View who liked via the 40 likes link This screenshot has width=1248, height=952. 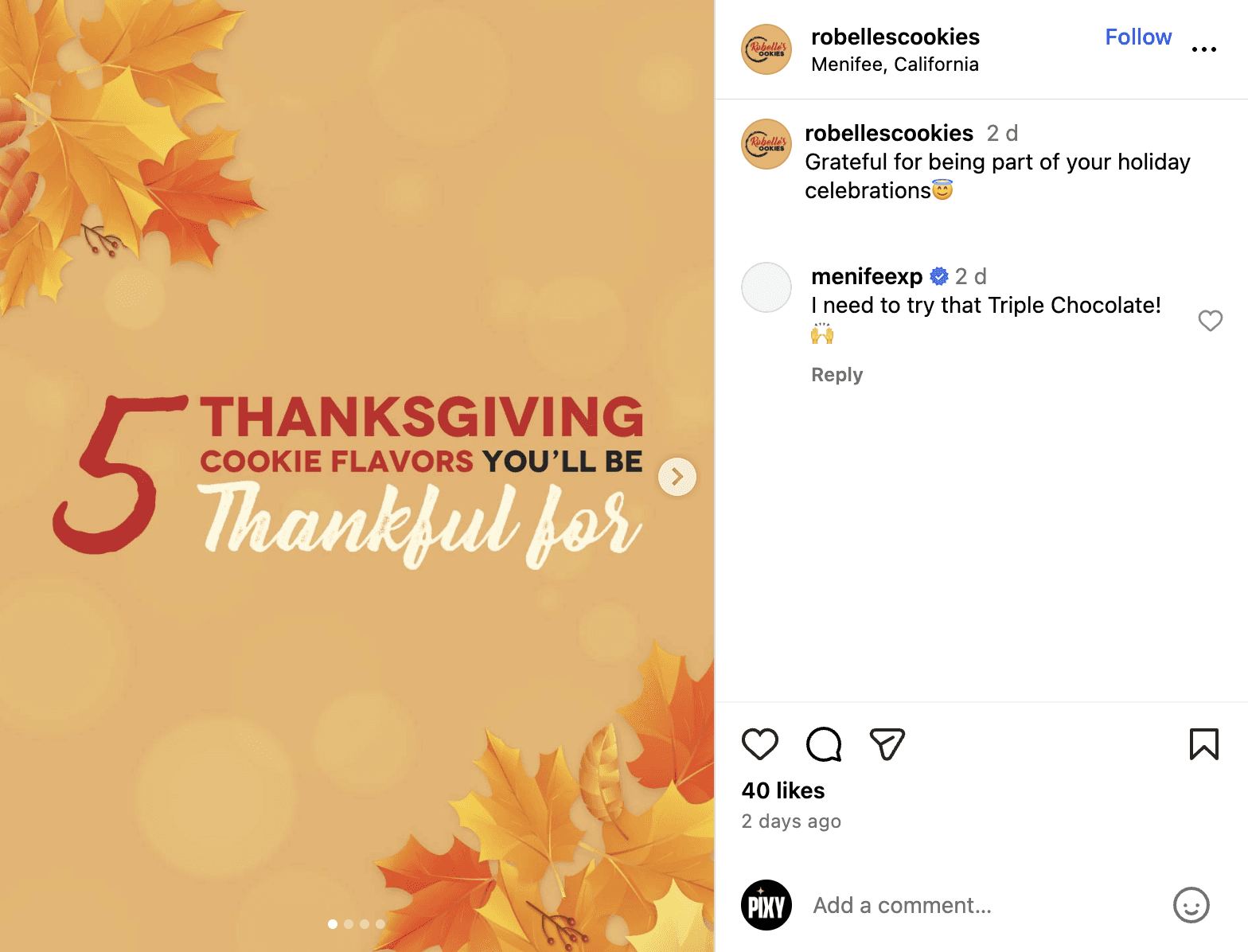click(x=782, y=790)
